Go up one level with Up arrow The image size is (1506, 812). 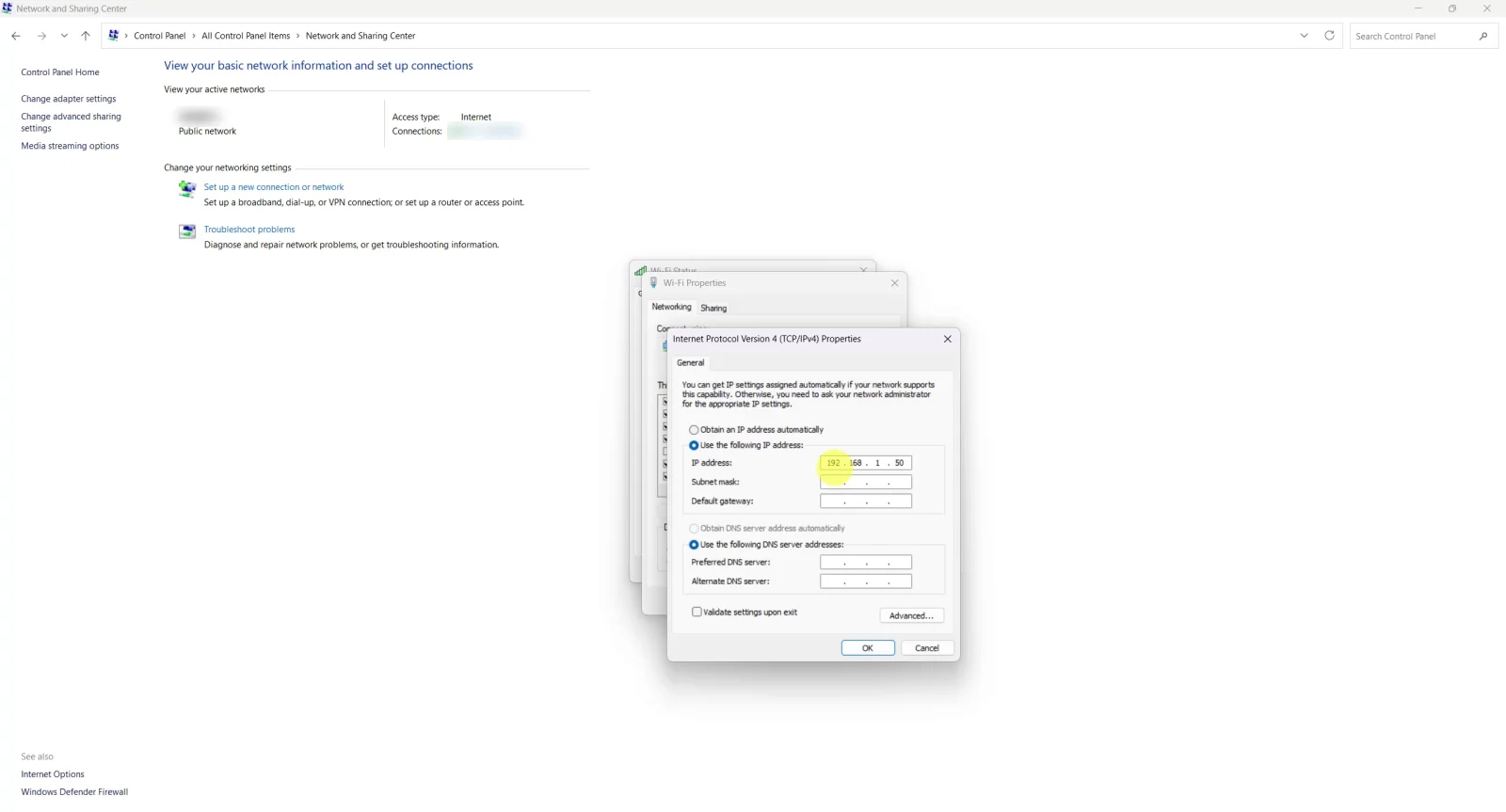(86, 36)
